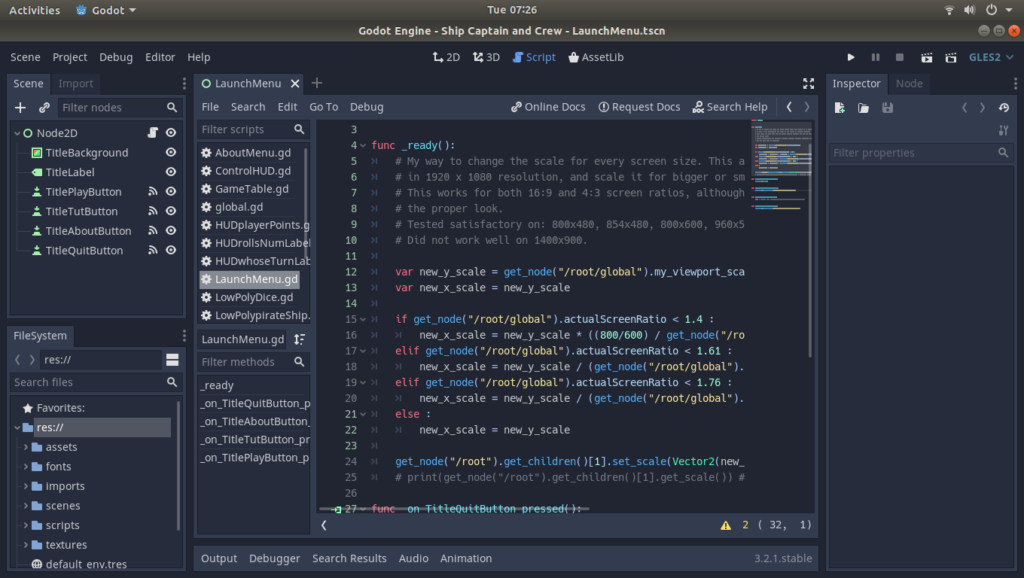Screen dimensions: 1024x578
Task: Open the Debugger bottom panel
Action: point(274,559)
